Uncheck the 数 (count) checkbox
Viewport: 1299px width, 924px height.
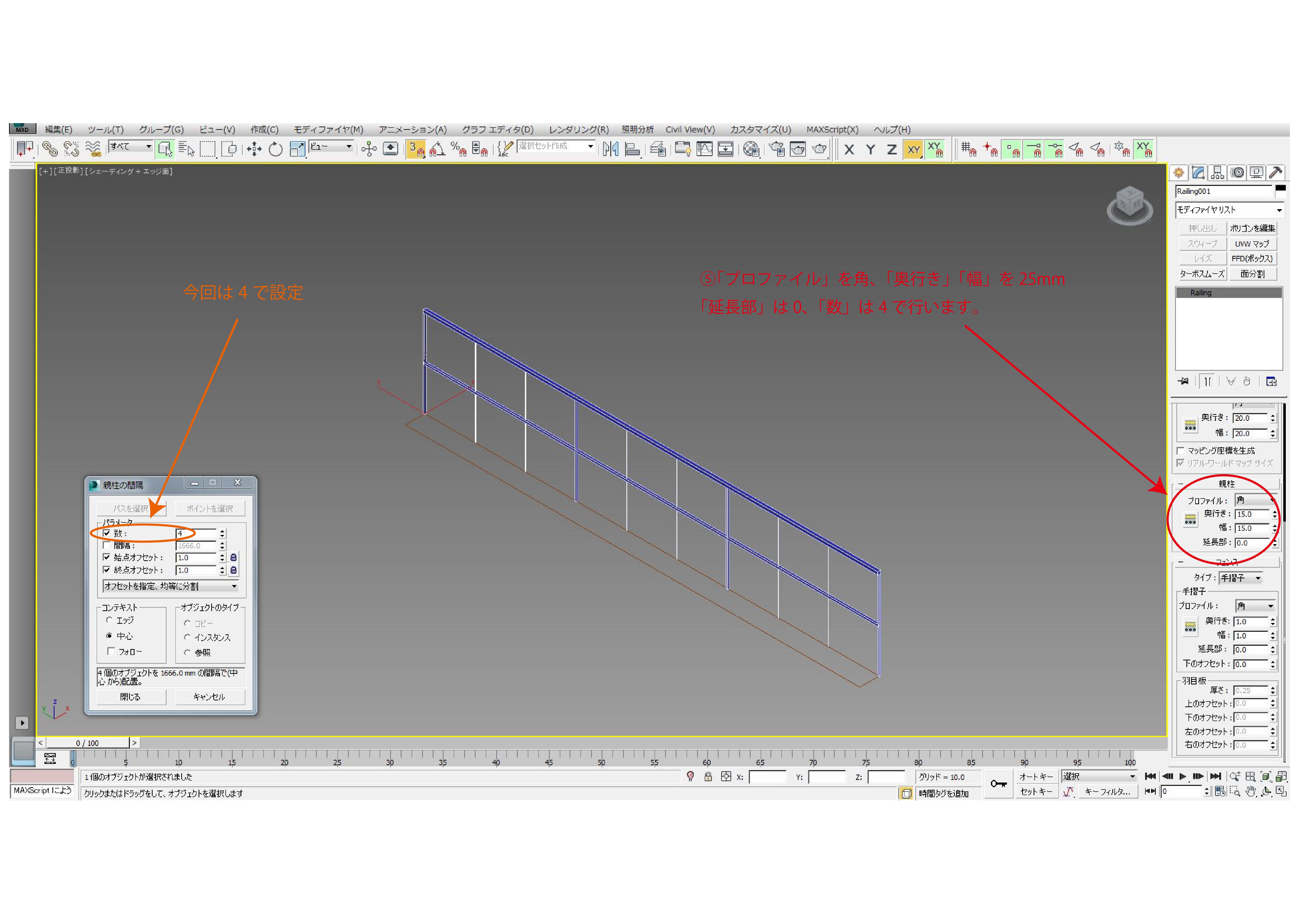(106, 533)
